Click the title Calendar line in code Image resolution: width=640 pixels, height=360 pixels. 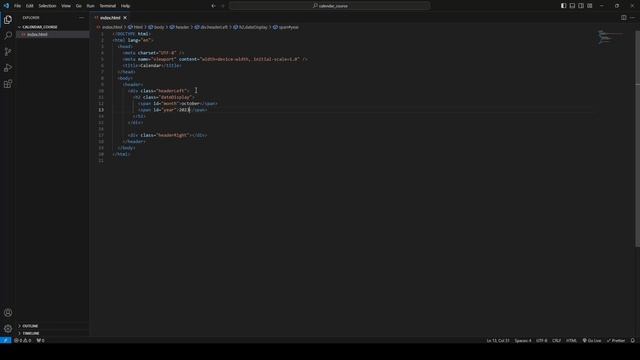click(152, 65)
